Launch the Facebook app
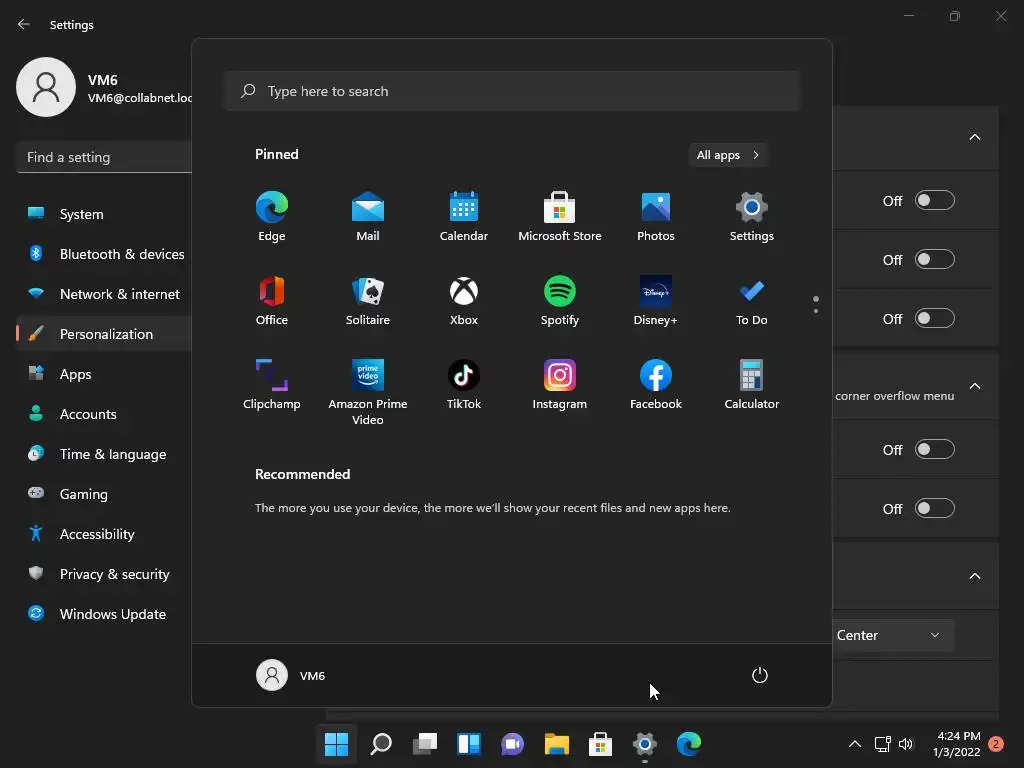 point(656,385)
